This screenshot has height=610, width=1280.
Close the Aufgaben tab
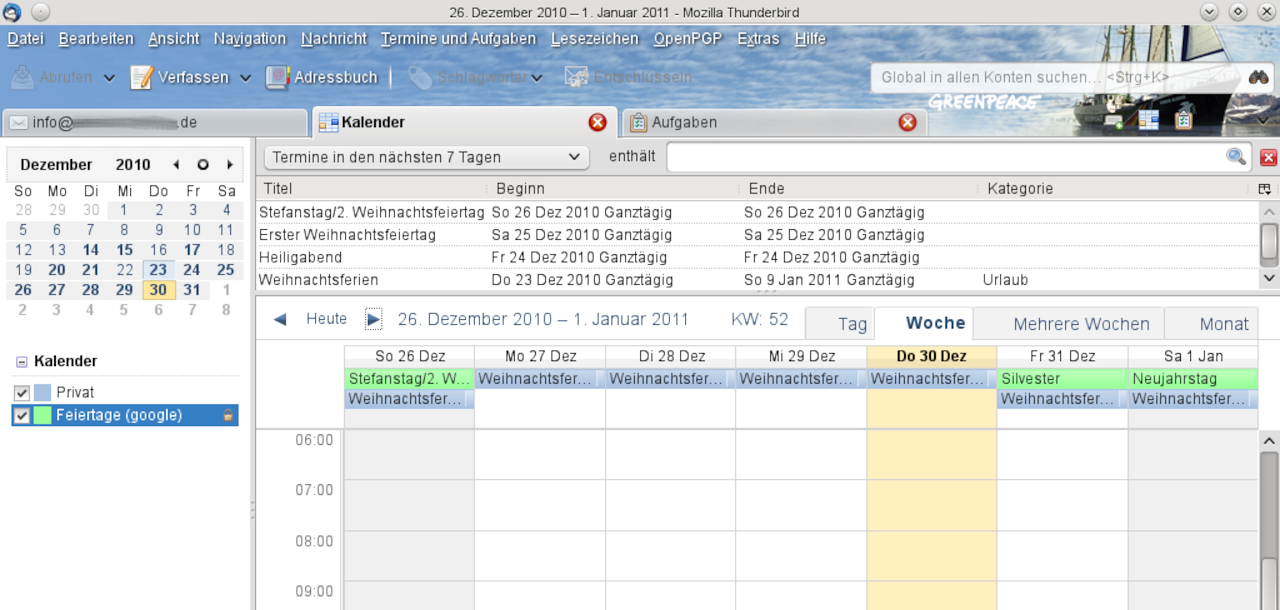click(907, 122)
